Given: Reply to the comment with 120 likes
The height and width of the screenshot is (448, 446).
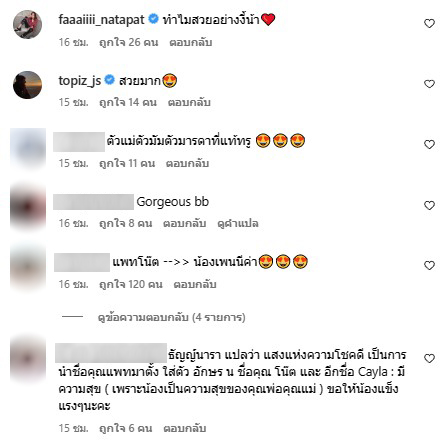Looking at the screenshot, I should coord(195,284).
